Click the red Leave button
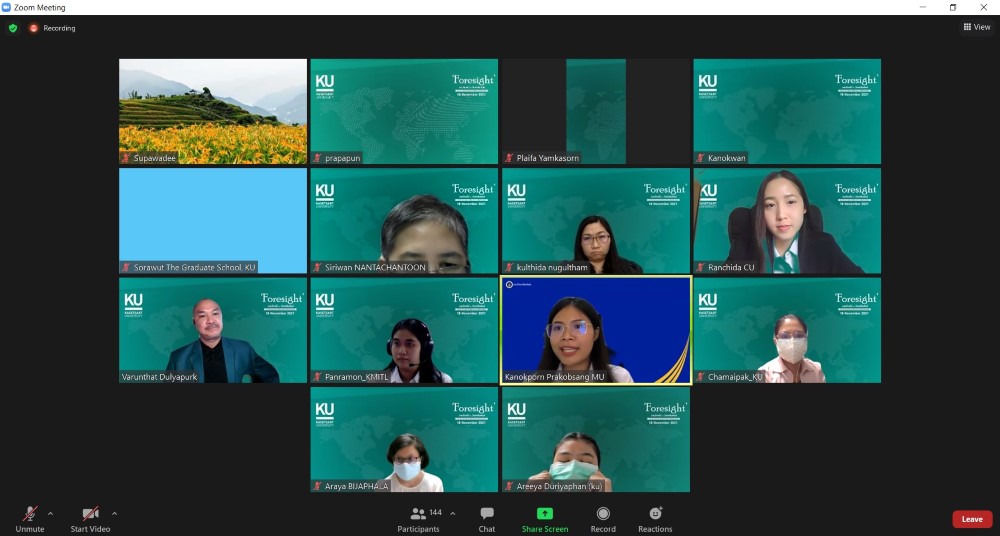 click(x=972, y=519)
